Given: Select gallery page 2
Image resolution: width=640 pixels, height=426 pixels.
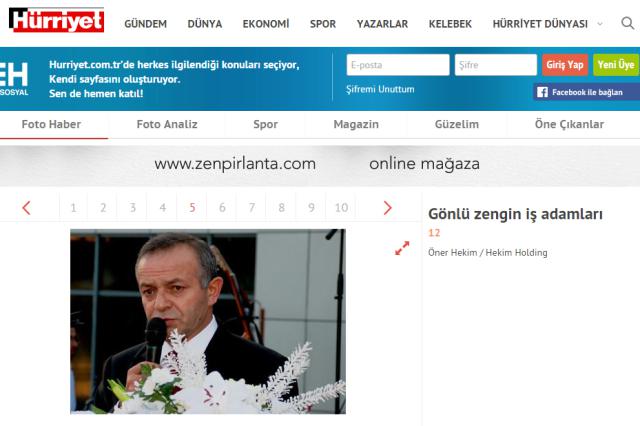Looking at the screenshot, I should pos(103,208).
